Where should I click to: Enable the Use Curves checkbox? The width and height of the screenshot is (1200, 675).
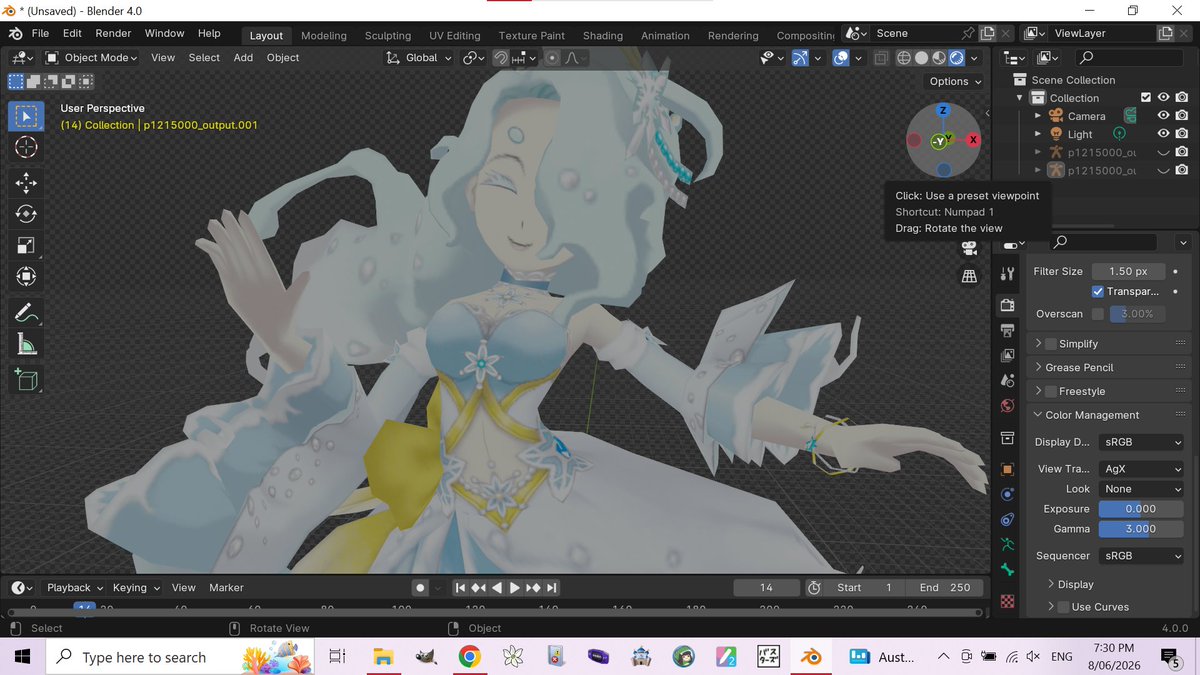[x=1063, y=607]
